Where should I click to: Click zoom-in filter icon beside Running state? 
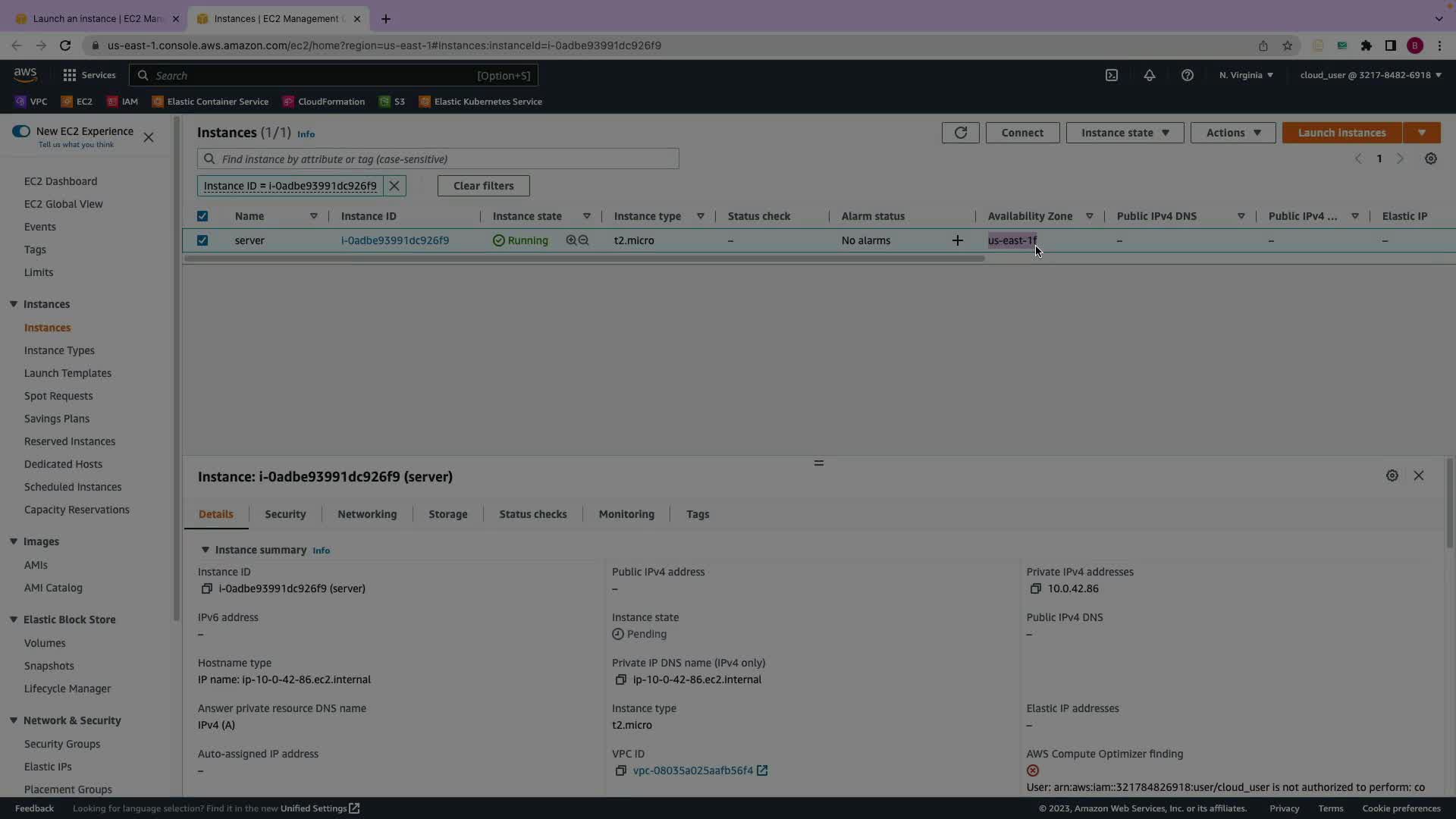(x=571, y=240)
